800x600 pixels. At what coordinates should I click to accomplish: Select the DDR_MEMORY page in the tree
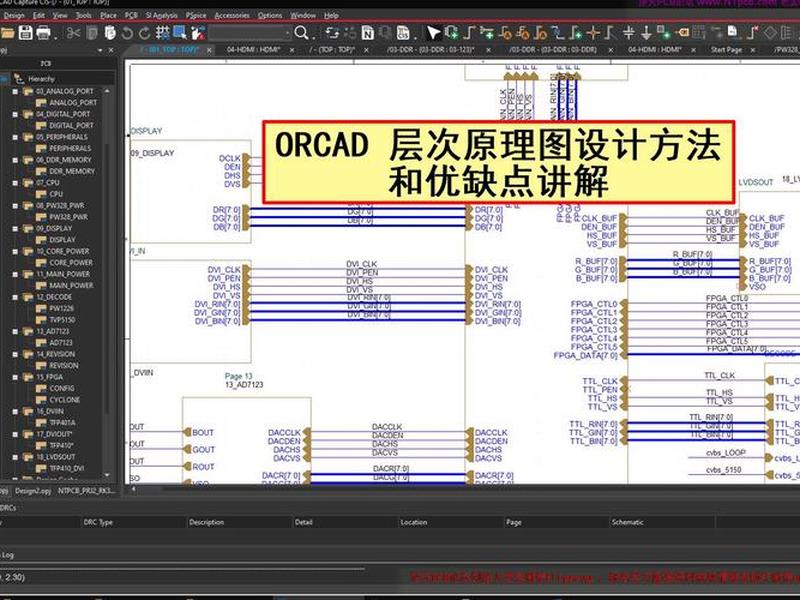(72, 171)
